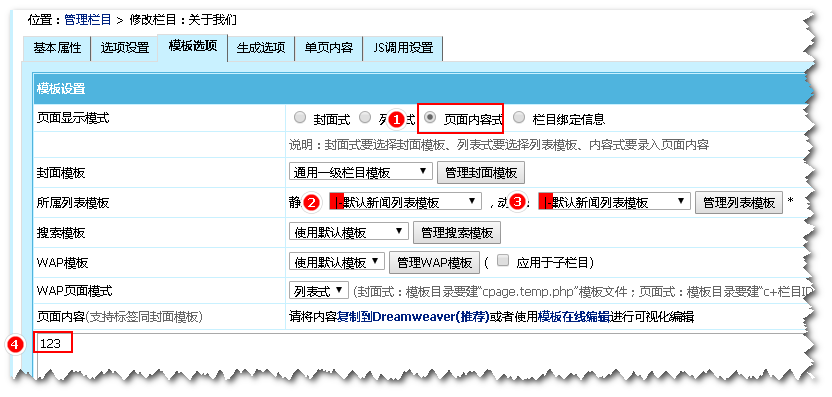Open the 模板在线编辑 link
This screenshot has height=397, width=832.
tap(574, 317)
